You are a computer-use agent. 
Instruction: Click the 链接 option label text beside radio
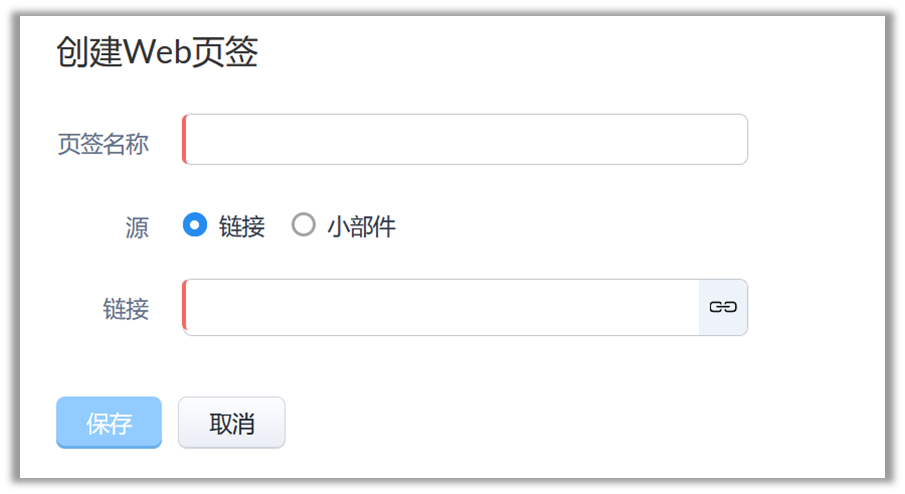242,227
